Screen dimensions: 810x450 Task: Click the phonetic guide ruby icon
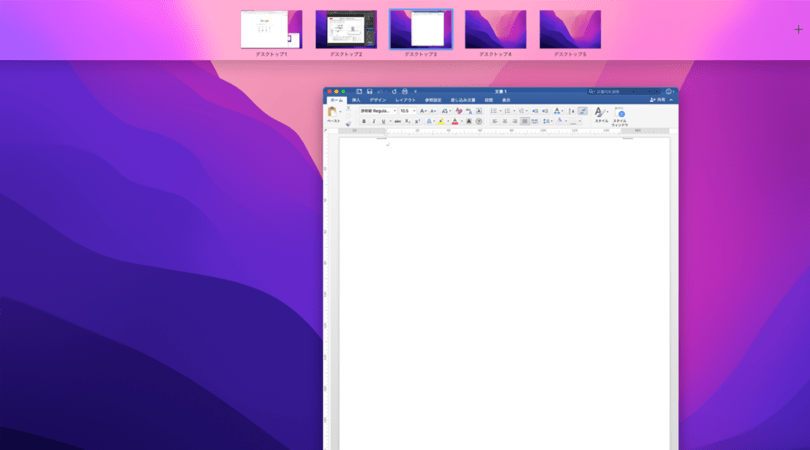pyautogui.click(x=469, y=111)
